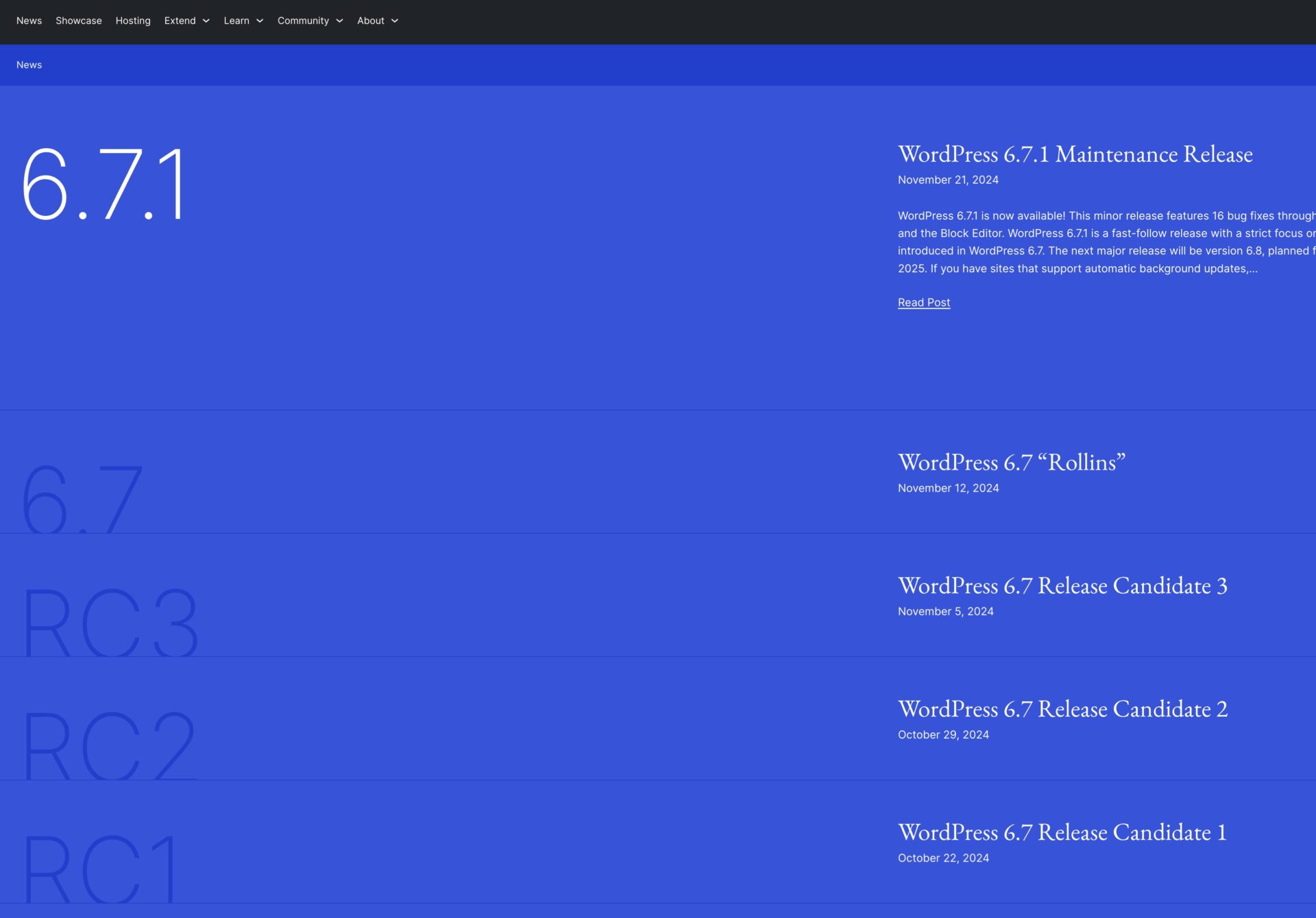Viewport: 1316px width, 918px height.
Task: Click the faded RC3 graphic
Action: pos(110,622)
